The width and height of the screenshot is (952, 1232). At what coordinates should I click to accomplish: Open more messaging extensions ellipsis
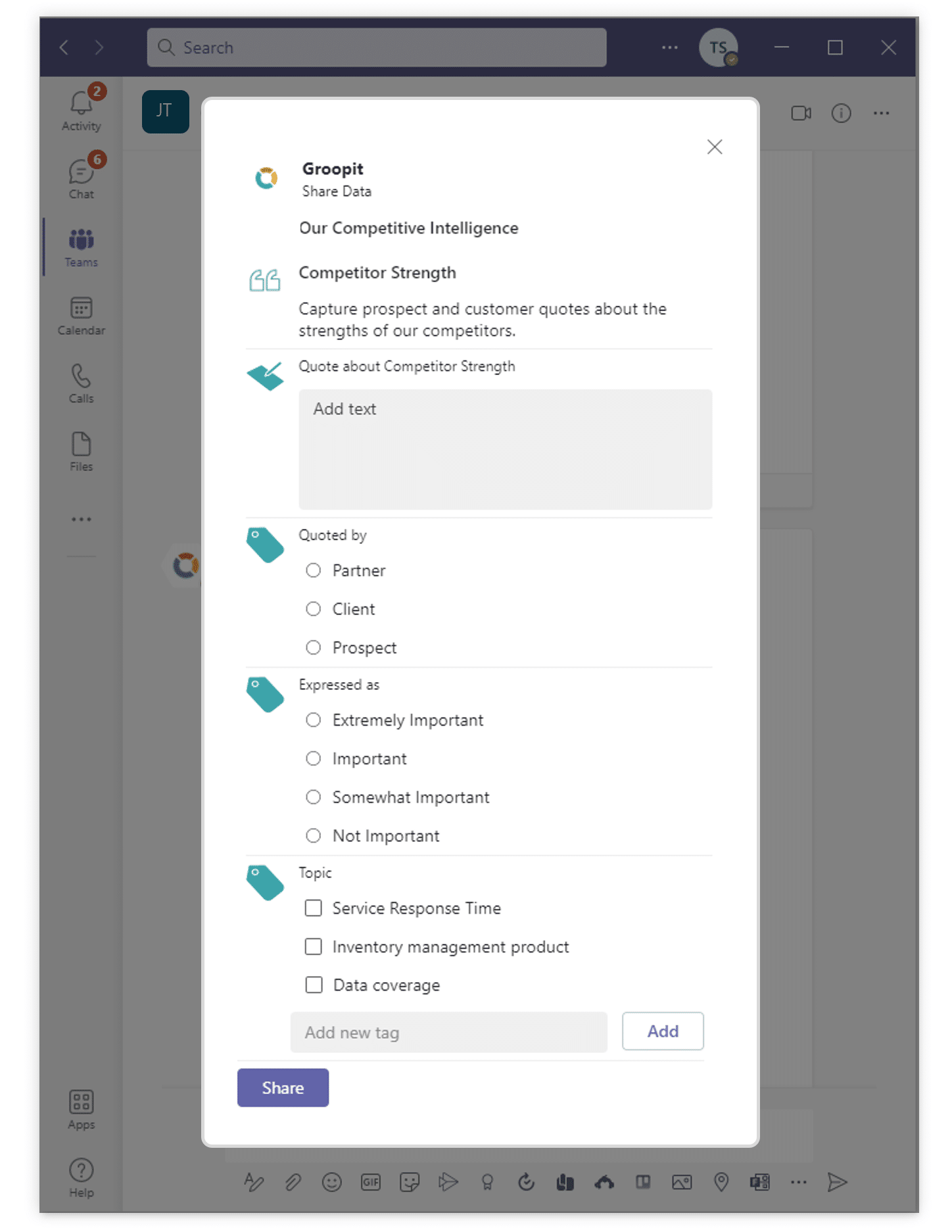(x=799, y=1183)
